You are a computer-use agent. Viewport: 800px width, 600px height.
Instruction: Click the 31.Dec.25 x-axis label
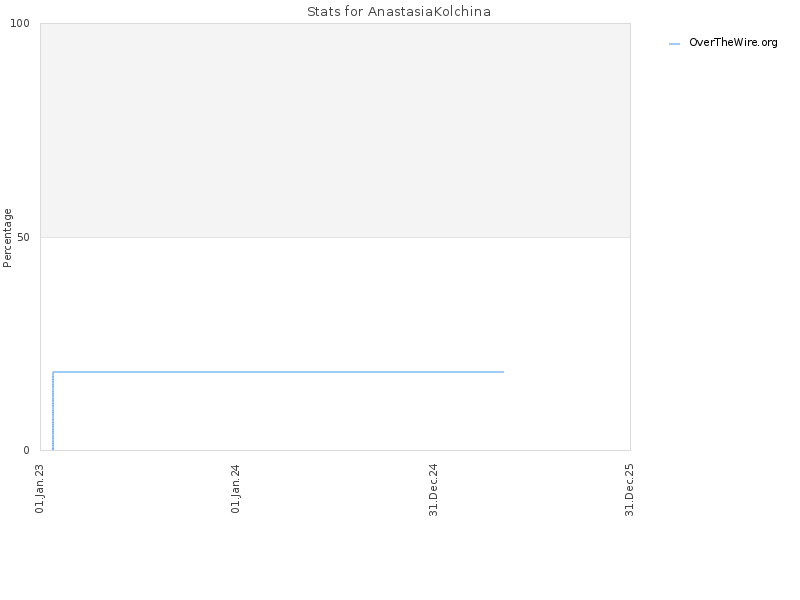coord(629,490)
